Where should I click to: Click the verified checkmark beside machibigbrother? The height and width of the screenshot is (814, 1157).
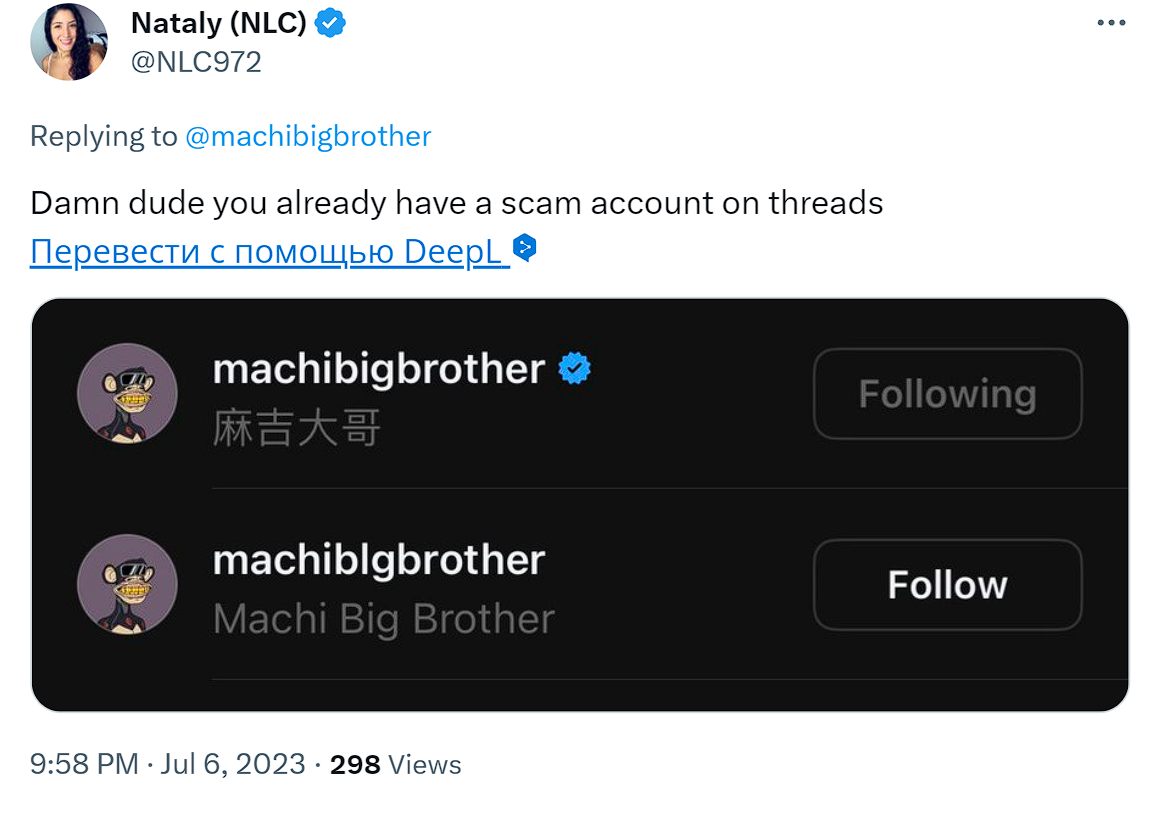click(574, 368)
